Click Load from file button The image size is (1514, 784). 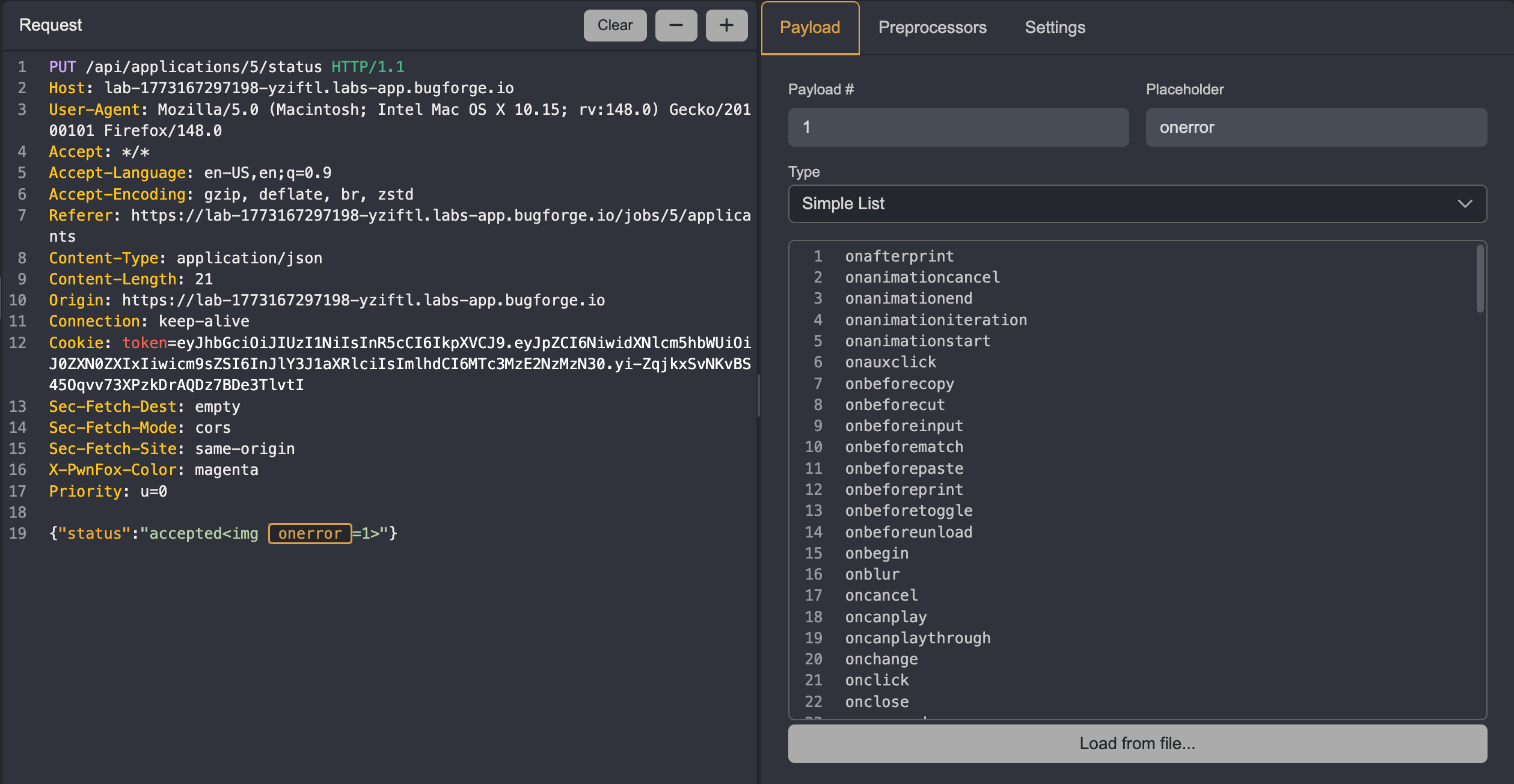tap(1136, 744)
